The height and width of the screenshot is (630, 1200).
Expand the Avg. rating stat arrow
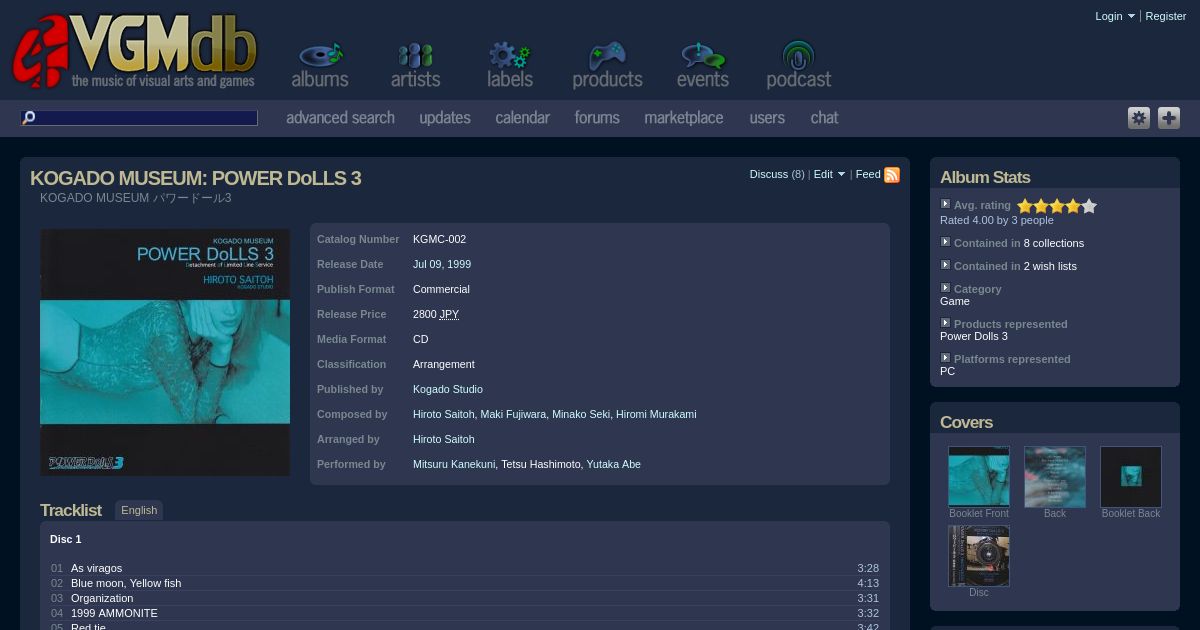click(x=945, y=204)
